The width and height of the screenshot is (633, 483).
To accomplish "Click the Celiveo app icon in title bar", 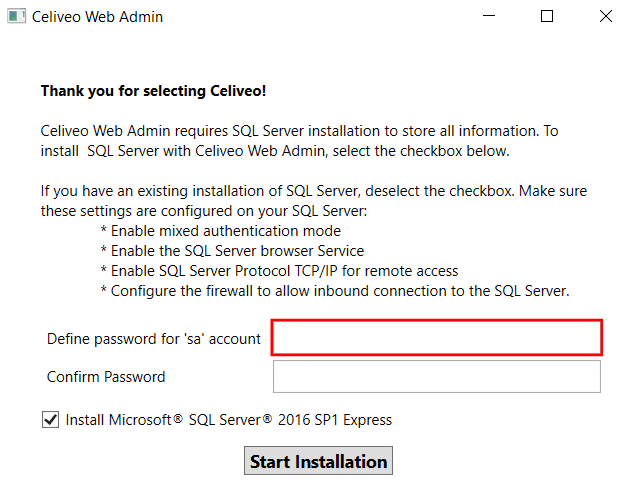I will (x=17, y=17).
